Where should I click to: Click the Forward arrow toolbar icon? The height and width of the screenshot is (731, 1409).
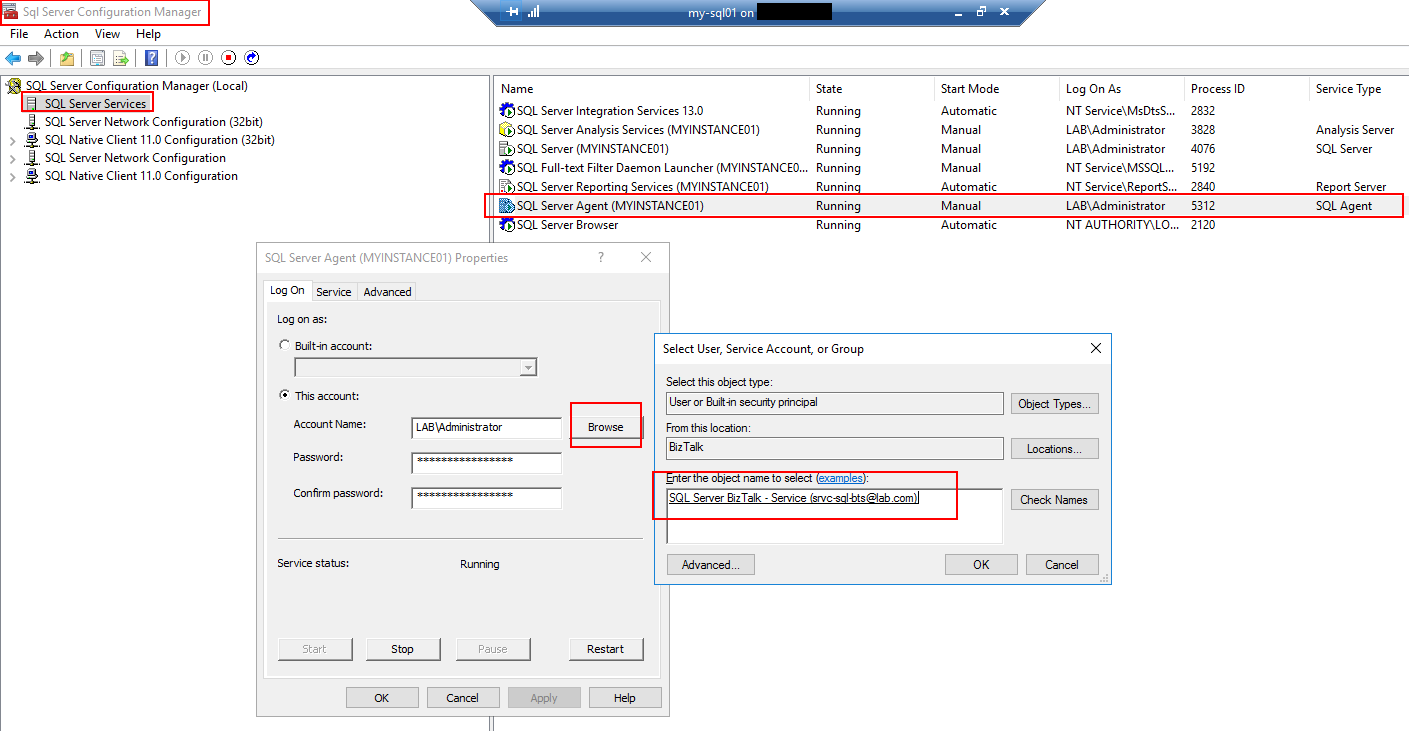click(36, 58)
